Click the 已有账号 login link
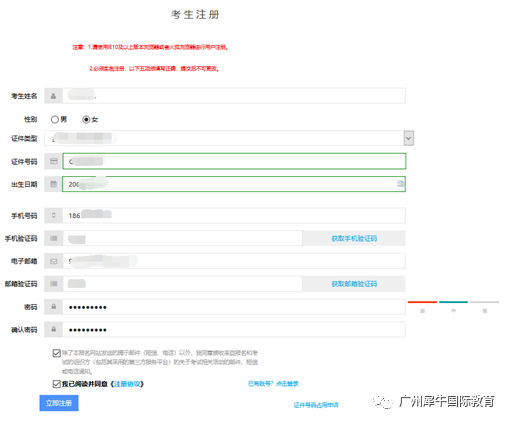The image size is (511, 424). (273, 384)
